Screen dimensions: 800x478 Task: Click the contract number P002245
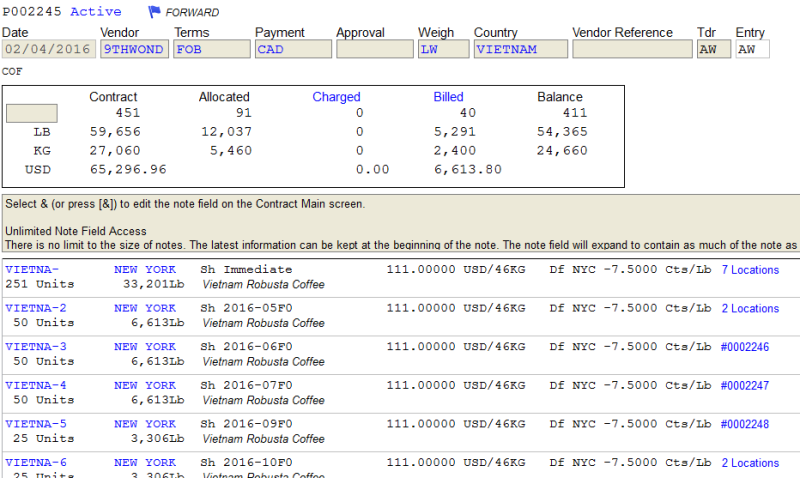32,11
